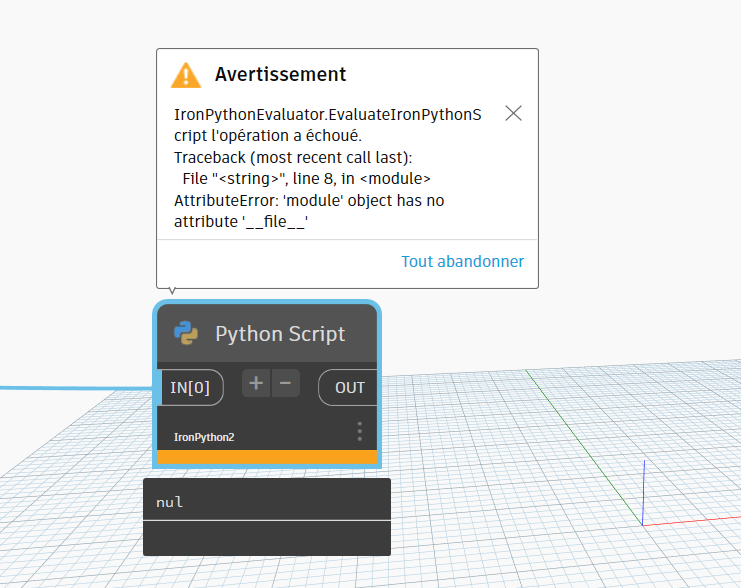
Task: Remove an input port with minus button
Action: (285, 383)
